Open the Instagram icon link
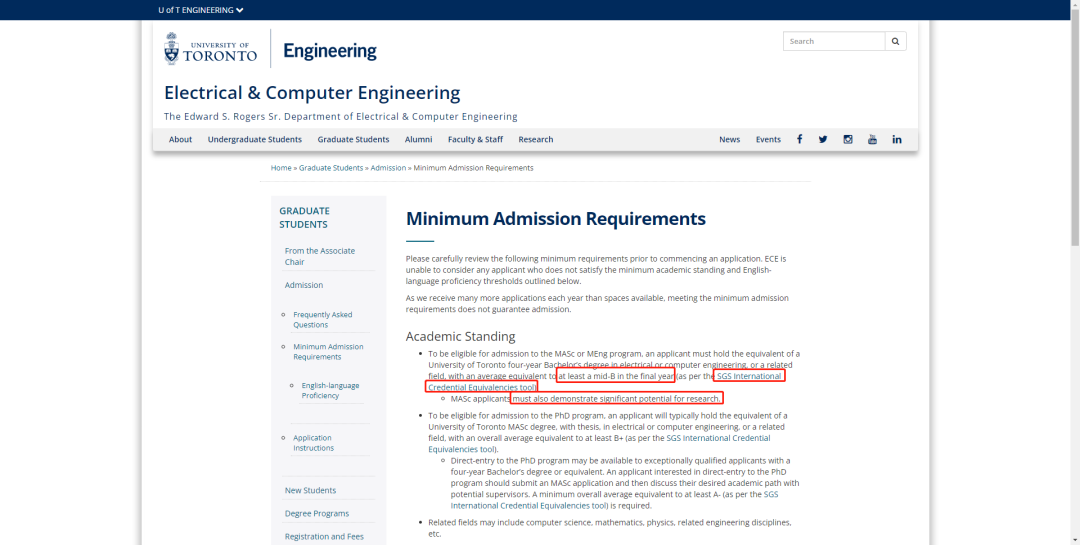 (x=848, y=139)
